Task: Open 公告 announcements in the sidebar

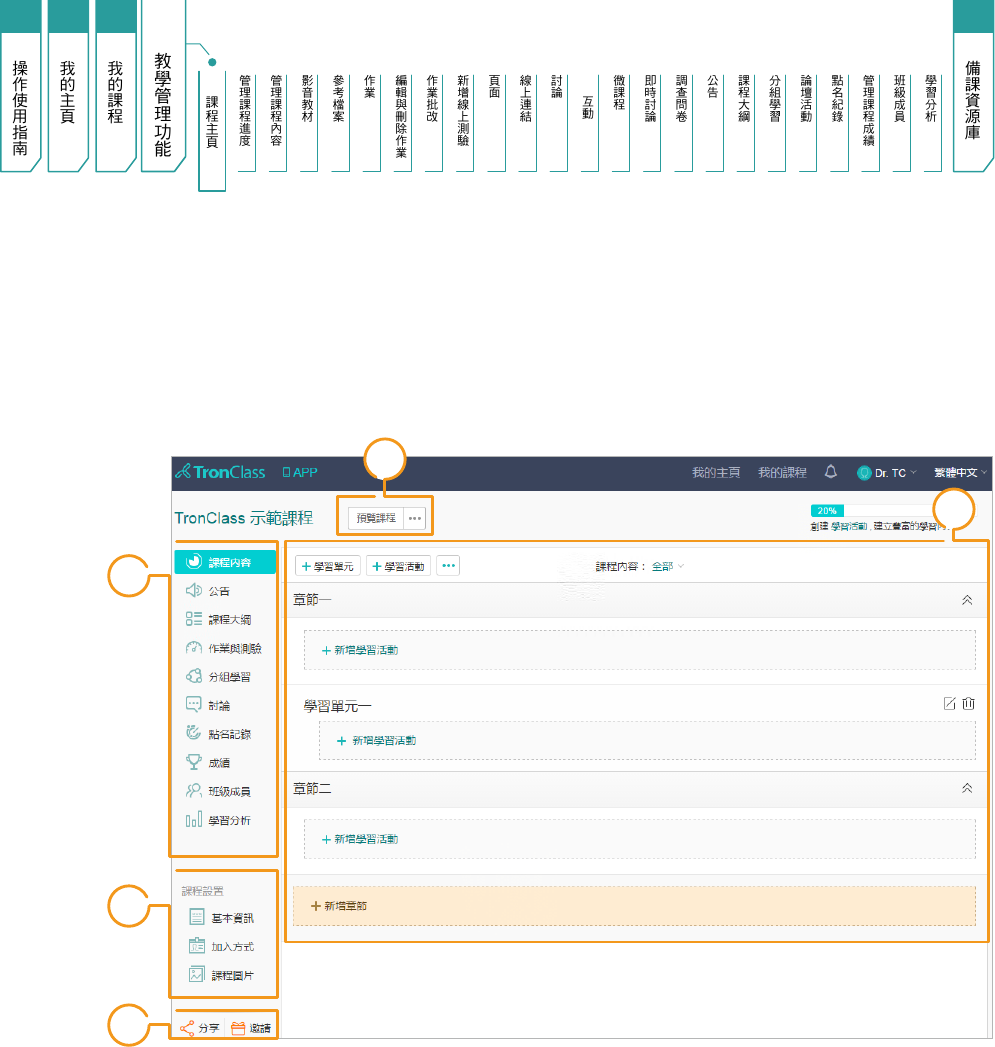Action: click(208, 591)
